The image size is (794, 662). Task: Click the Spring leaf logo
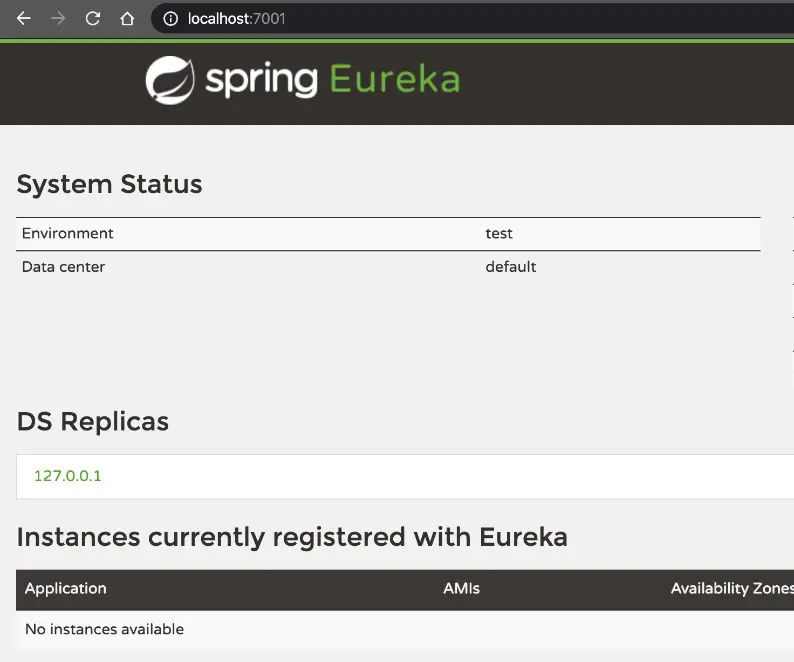coord(170,80)
